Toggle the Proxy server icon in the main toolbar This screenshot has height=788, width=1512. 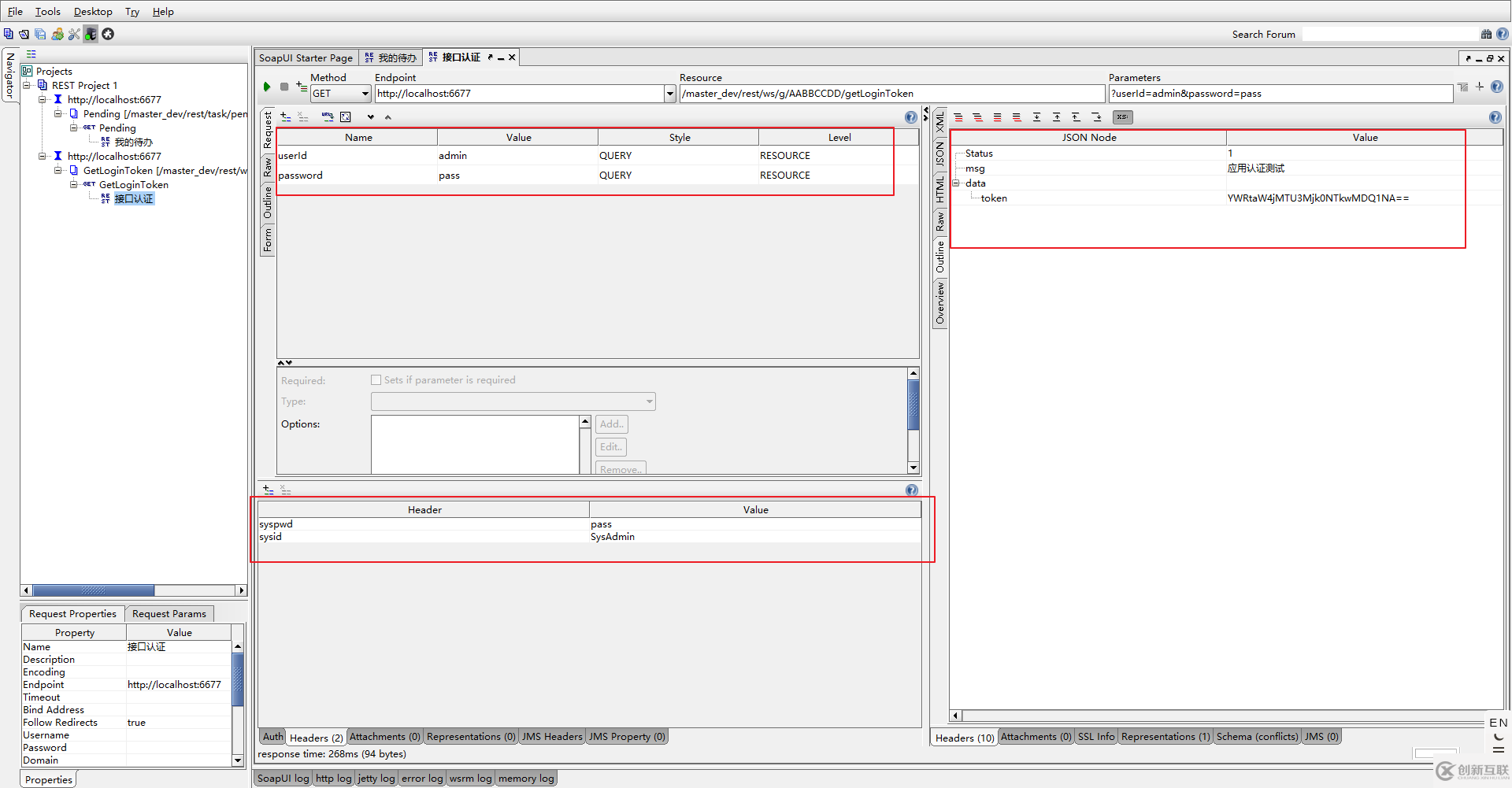click(91, 34)
